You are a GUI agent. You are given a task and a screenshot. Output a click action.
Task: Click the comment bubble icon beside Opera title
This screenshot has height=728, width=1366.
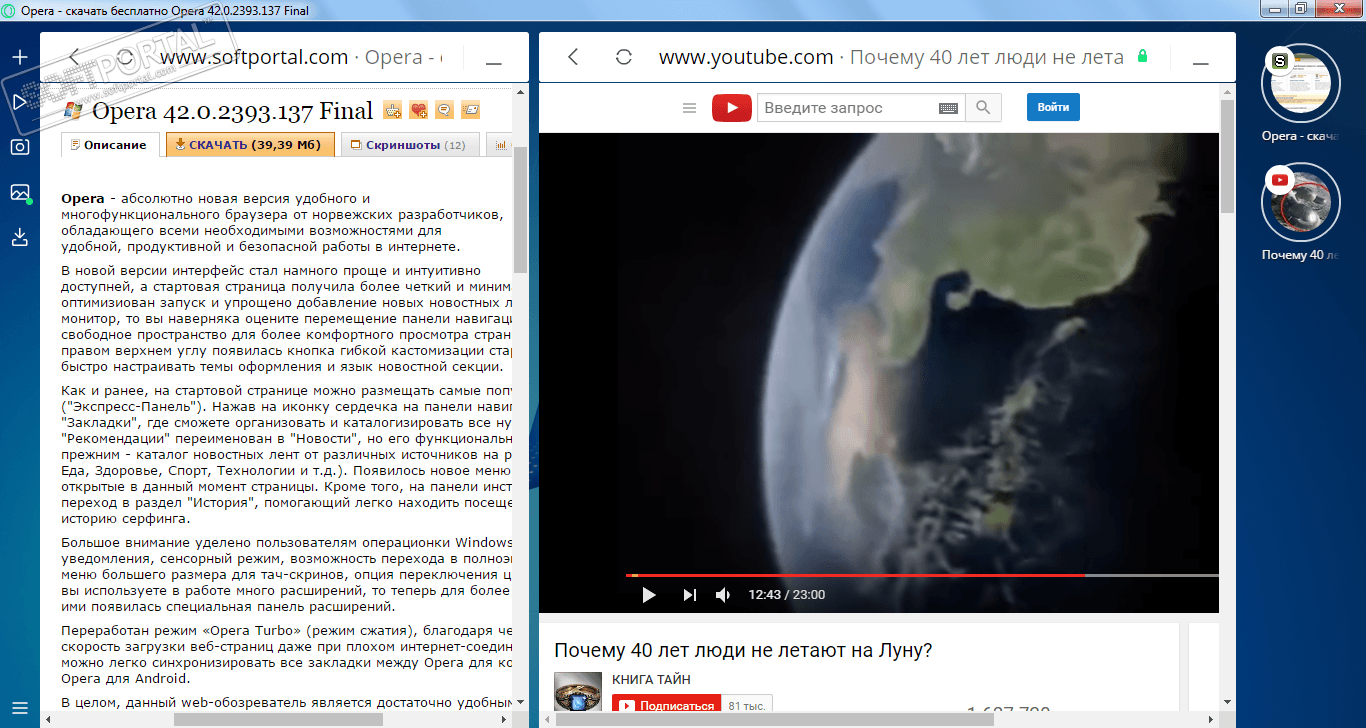(445, 110)
